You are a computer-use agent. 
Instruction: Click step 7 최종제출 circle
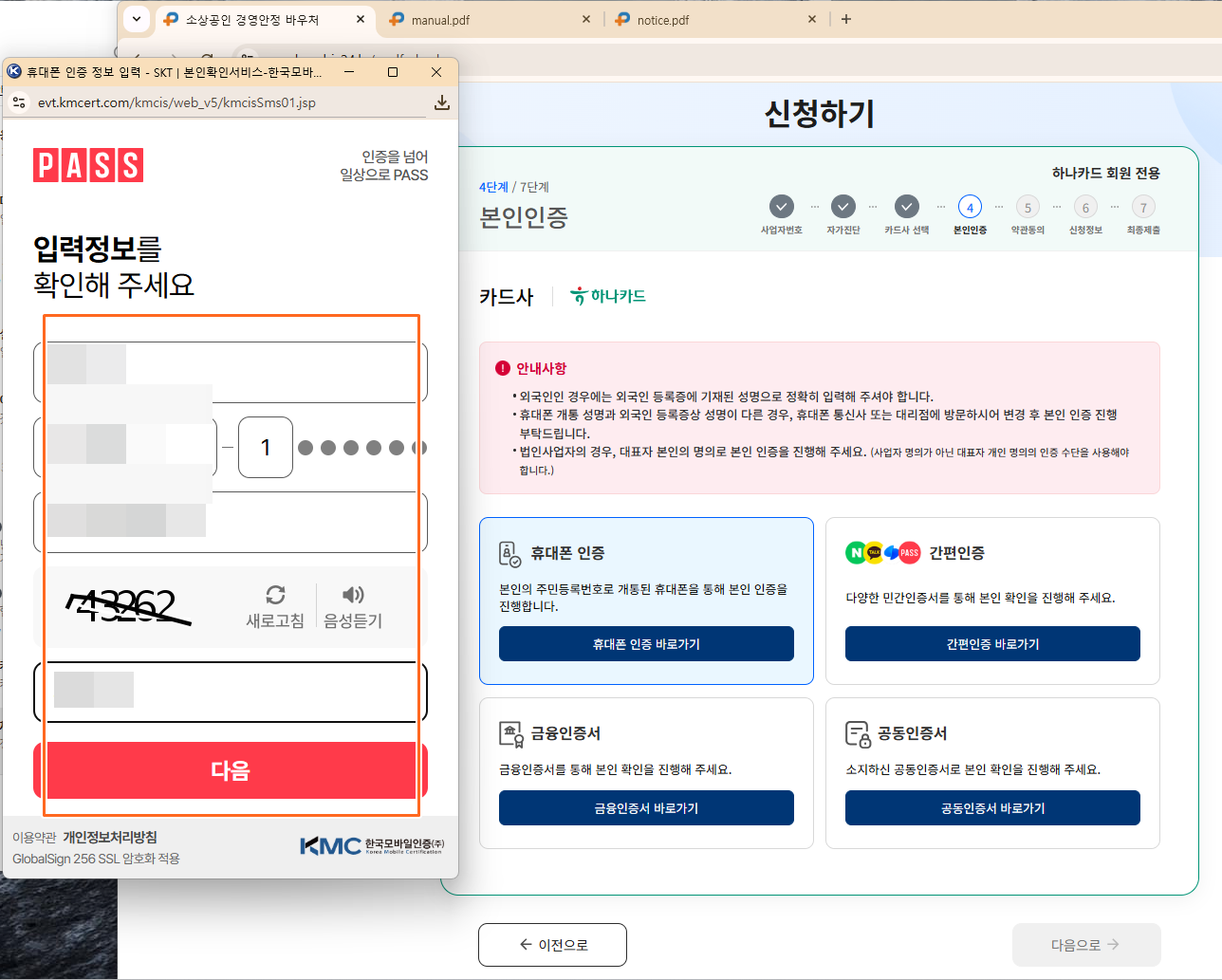(x=1143, y=207)
